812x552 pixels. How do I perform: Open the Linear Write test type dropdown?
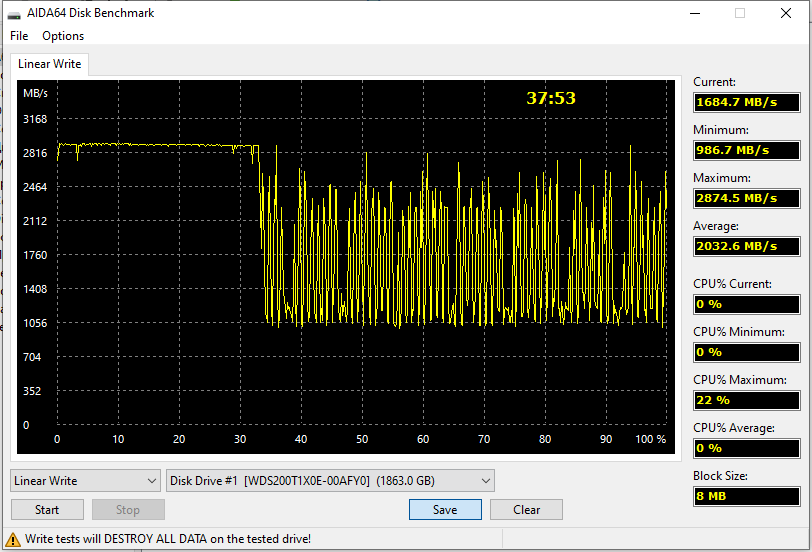(x=85, y=481)
